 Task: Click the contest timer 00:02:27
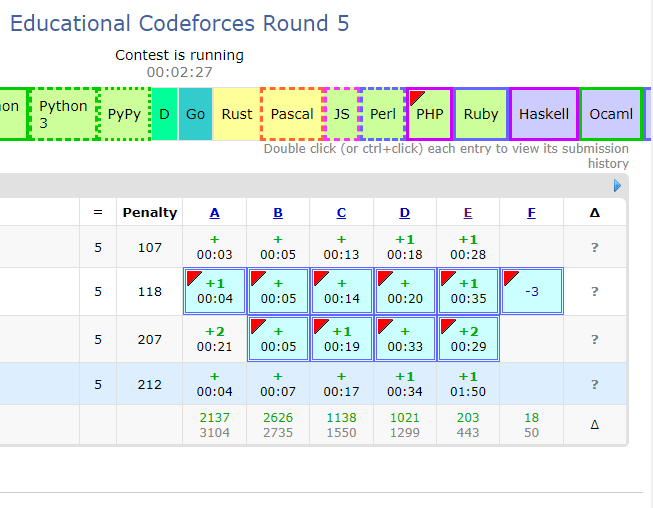pyautogui.click(x=179, y=72)
